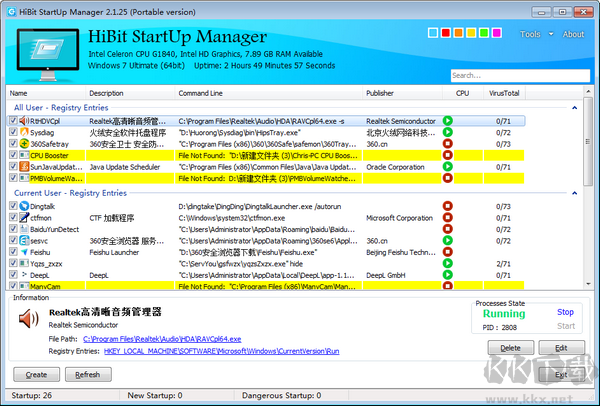Click the Delete button
The image size is (600, 406).
pyautogui.click(x=510, y=348)
